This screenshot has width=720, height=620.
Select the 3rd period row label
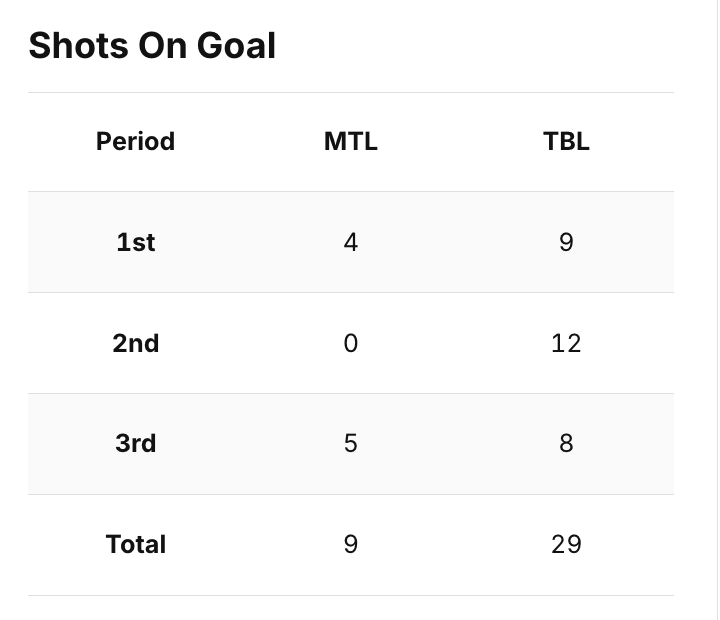[135, 444]
